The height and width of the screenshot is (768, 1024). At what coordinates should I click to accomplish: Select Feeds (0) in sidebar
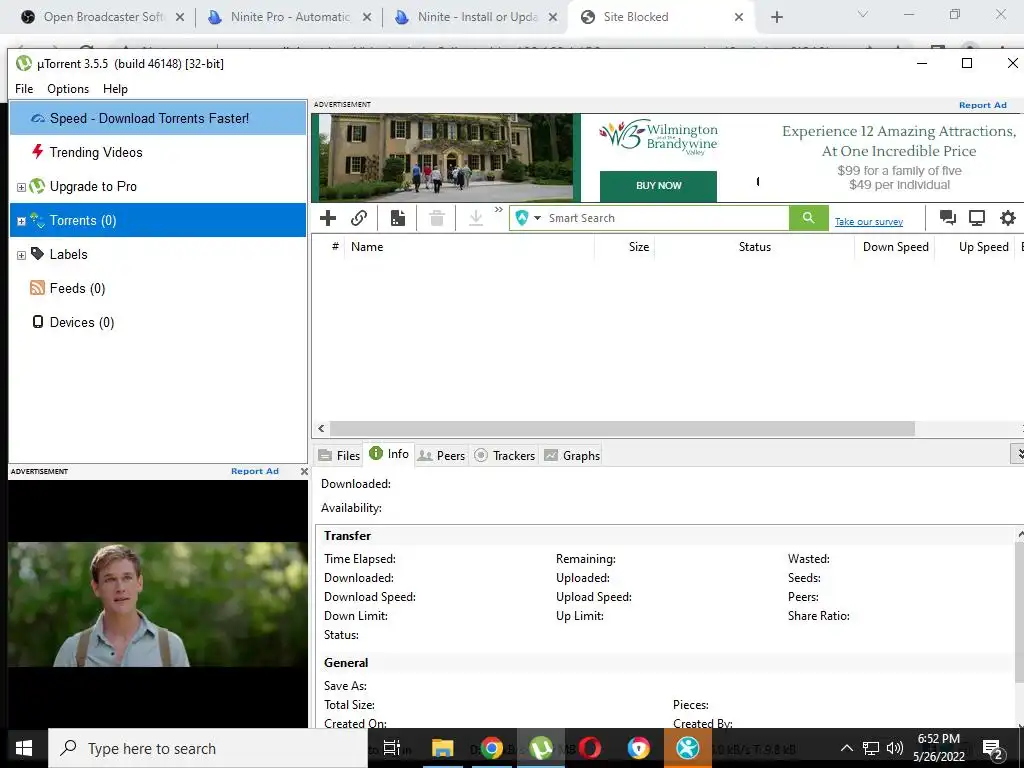158,288
